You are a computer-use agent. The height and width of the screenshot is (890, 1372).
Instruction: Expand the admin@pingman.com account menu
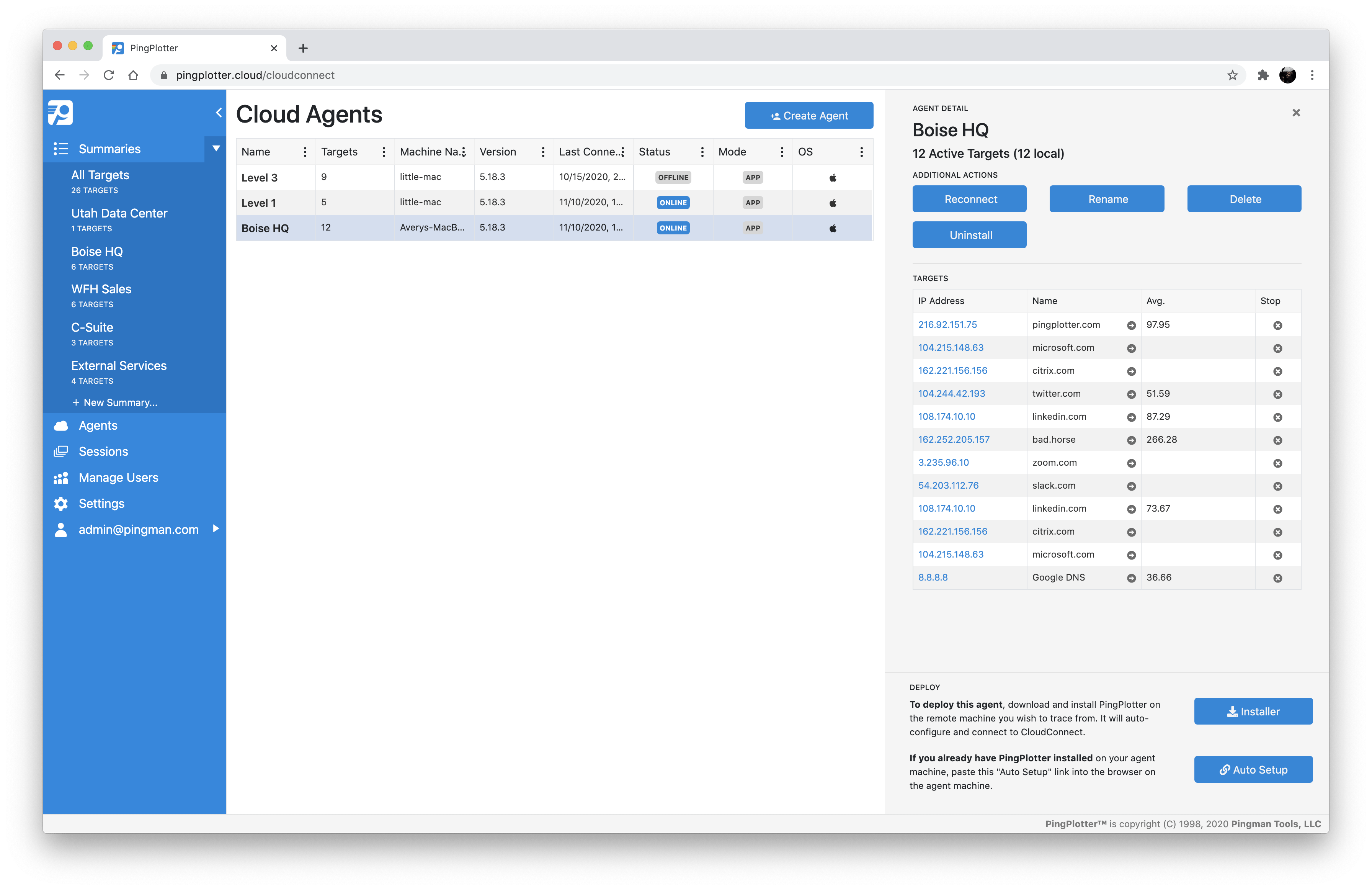(216, 529)
